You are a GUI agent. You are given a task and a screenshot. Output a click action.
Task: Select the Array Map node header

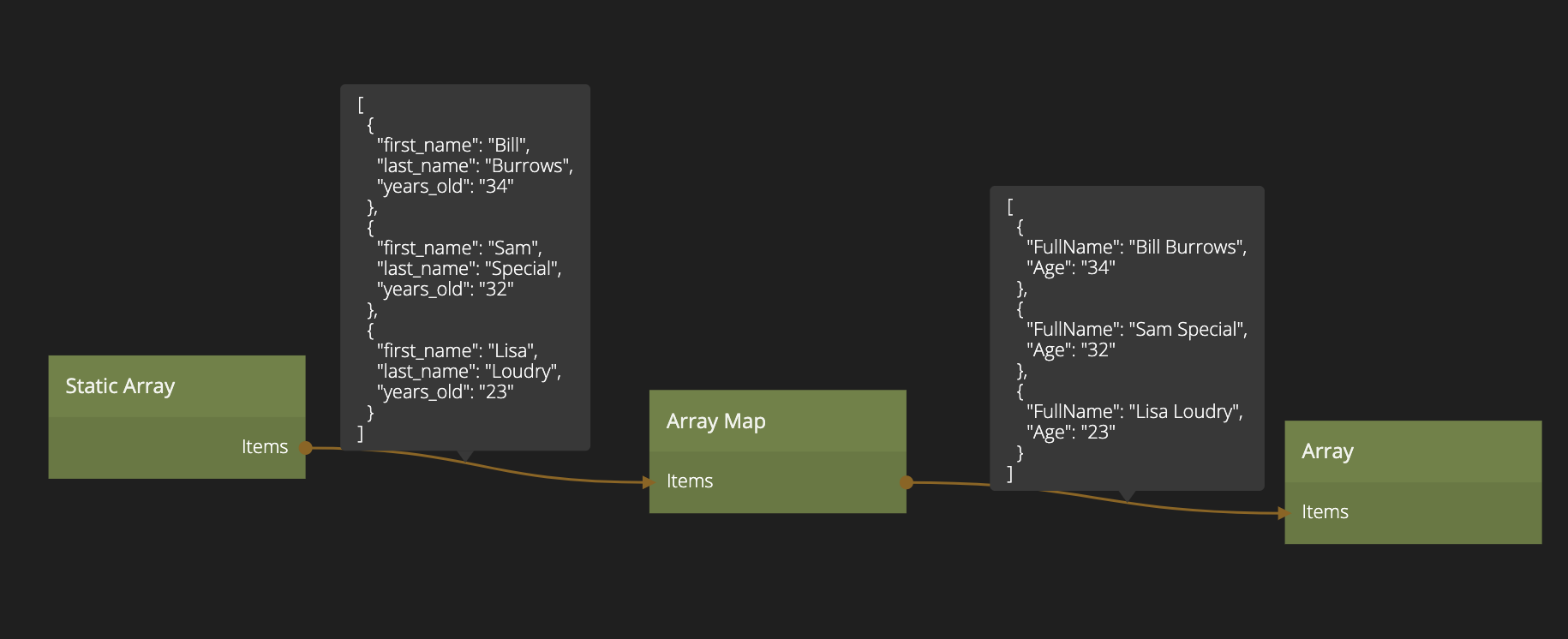click(776, 421)
